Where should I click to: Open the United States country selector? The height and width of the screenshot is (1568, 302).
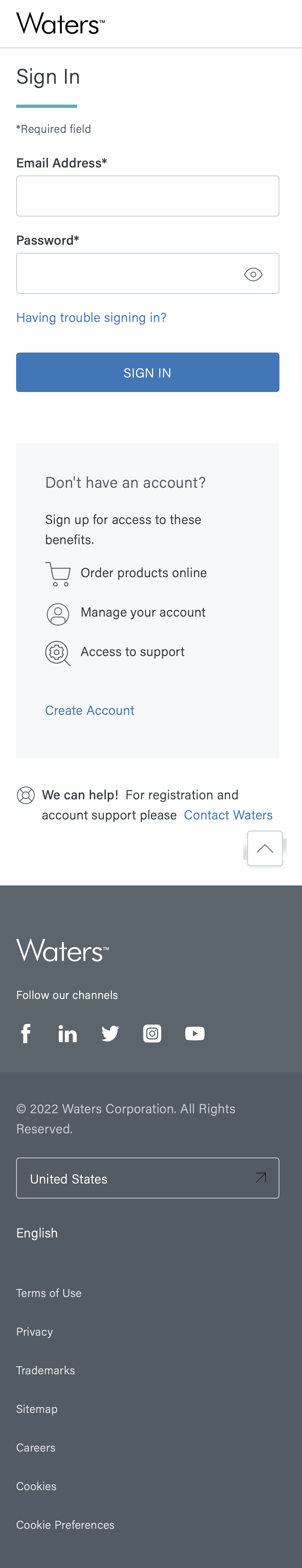147,1178
